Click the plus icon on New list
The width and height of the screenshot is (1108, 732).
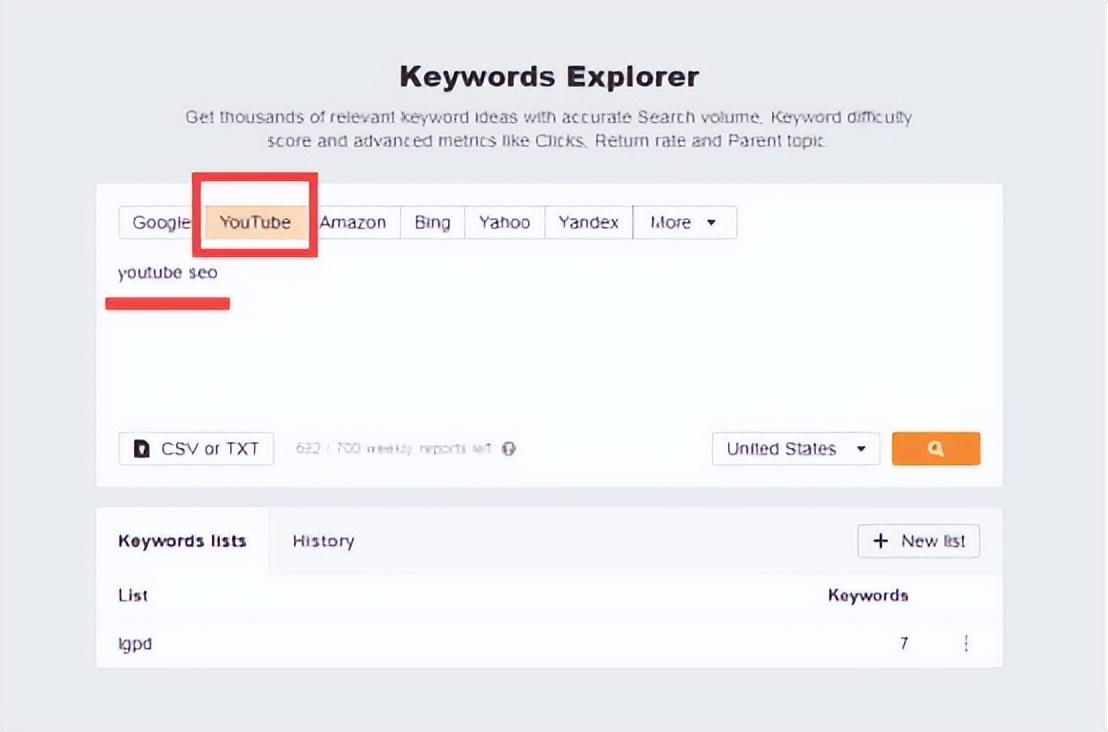point(880,541)
